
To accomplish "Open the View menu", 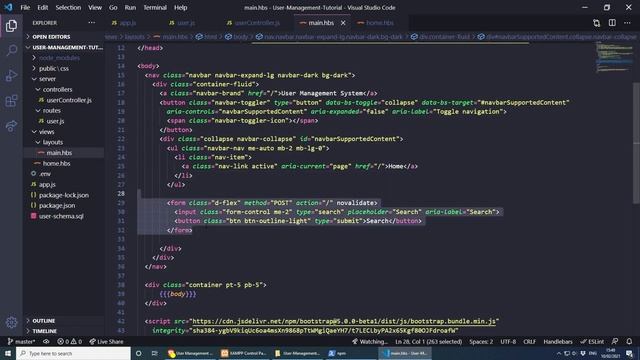I will (95, 7).
